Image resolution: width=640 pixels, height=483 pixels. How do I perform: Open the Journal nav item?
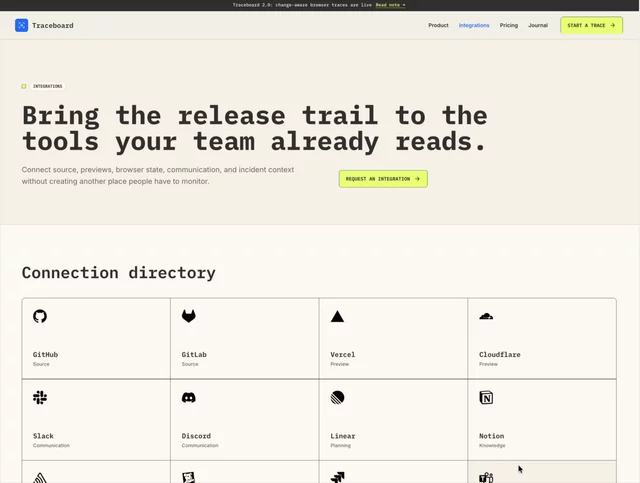coord(538,25)
